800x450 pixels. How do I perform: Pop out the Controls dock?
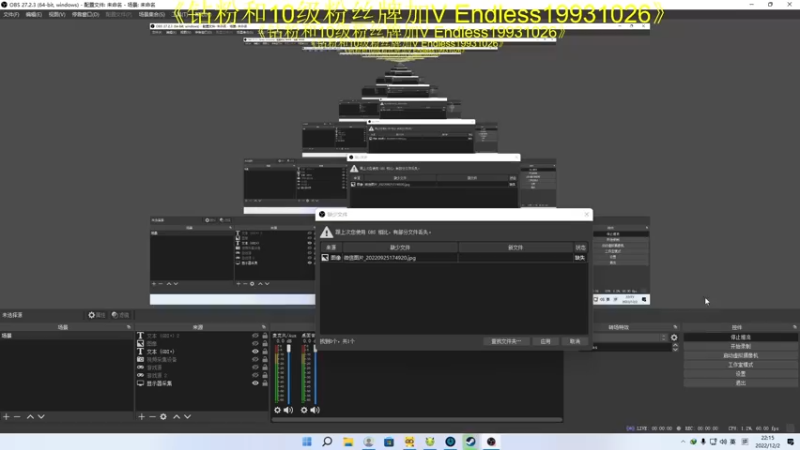795,327
